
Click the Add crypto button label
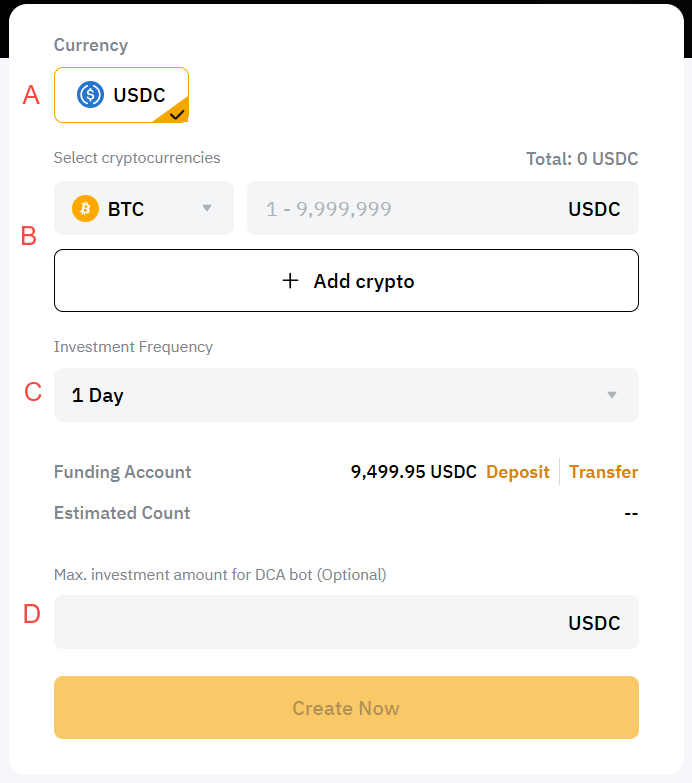(x=364, y=281)
